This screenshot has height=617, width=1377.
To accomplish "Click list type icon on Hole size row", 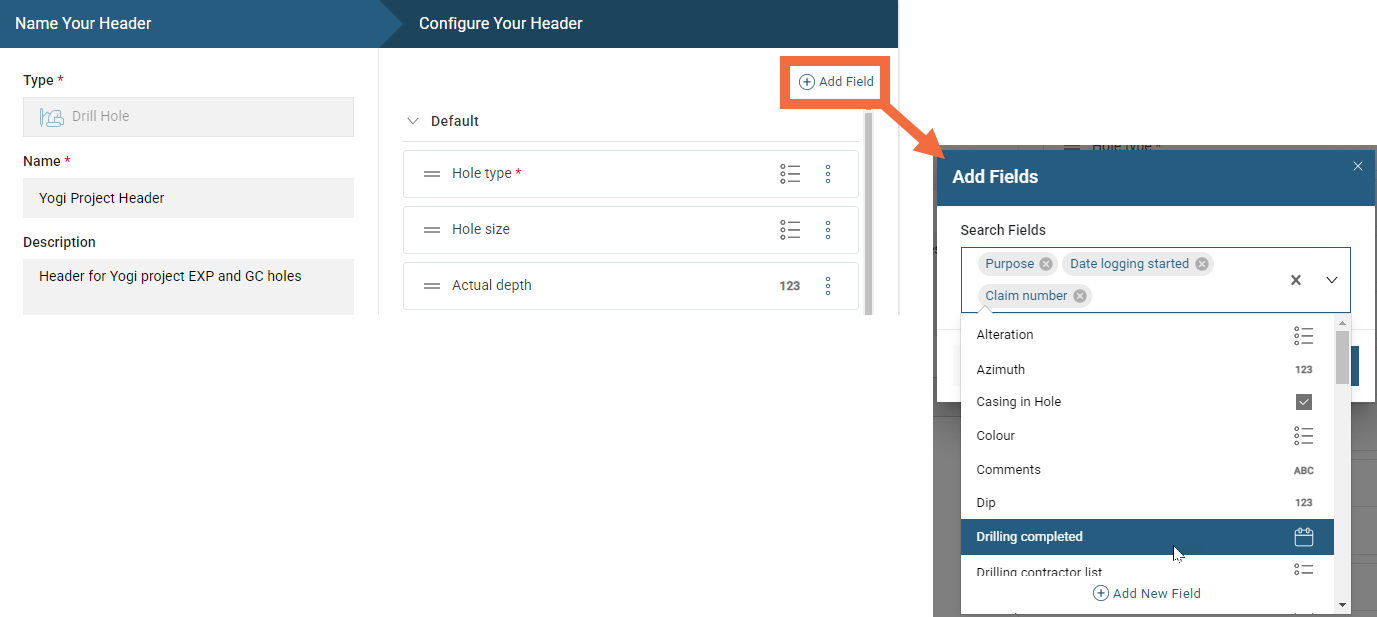I will click(x=790, y=230).
